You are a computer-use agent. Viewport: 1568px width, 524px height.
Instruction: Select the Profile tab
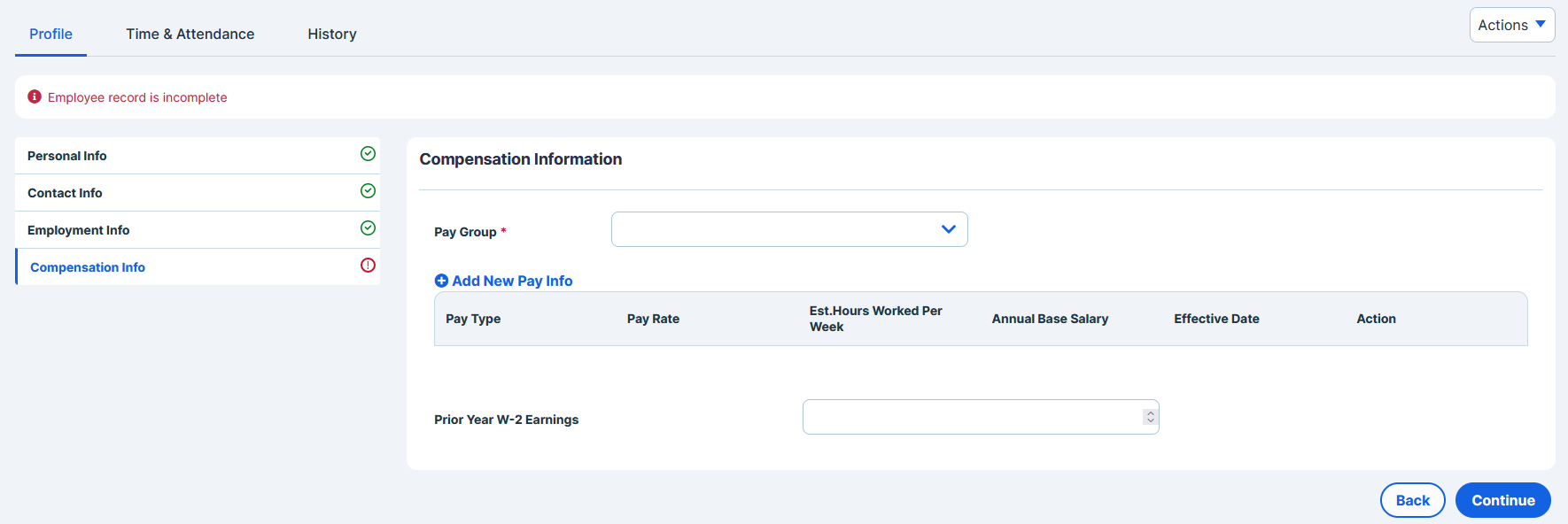[x=50, y=34]
